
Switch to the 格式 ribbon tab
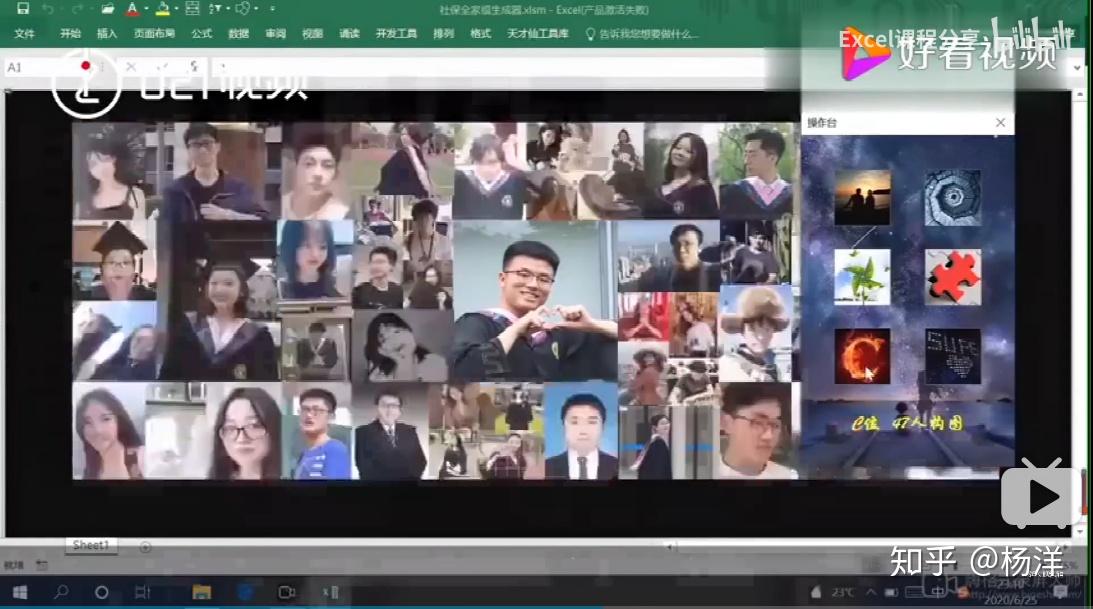point(480,33)
